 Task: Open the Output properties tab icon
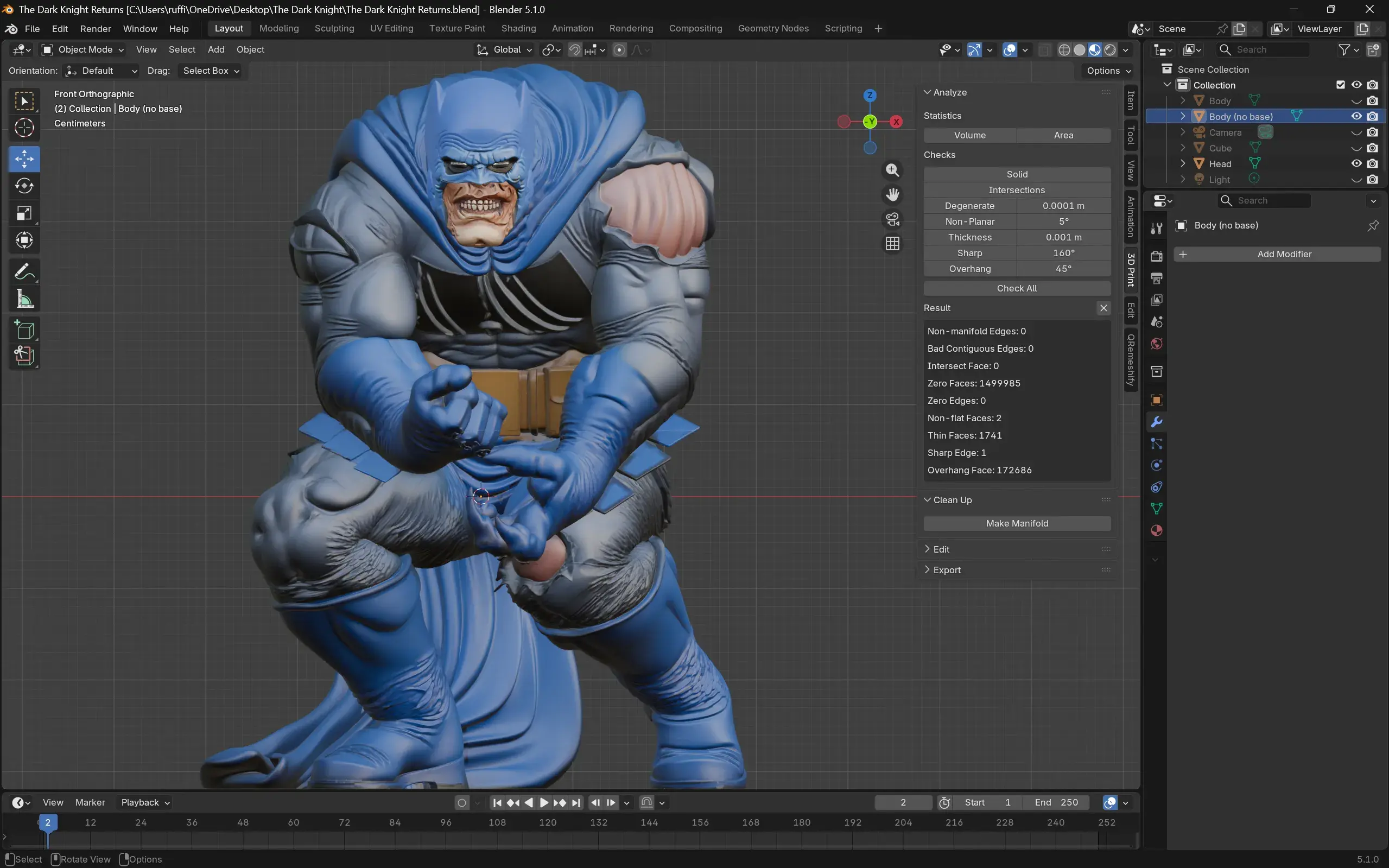coord(1157,278)
